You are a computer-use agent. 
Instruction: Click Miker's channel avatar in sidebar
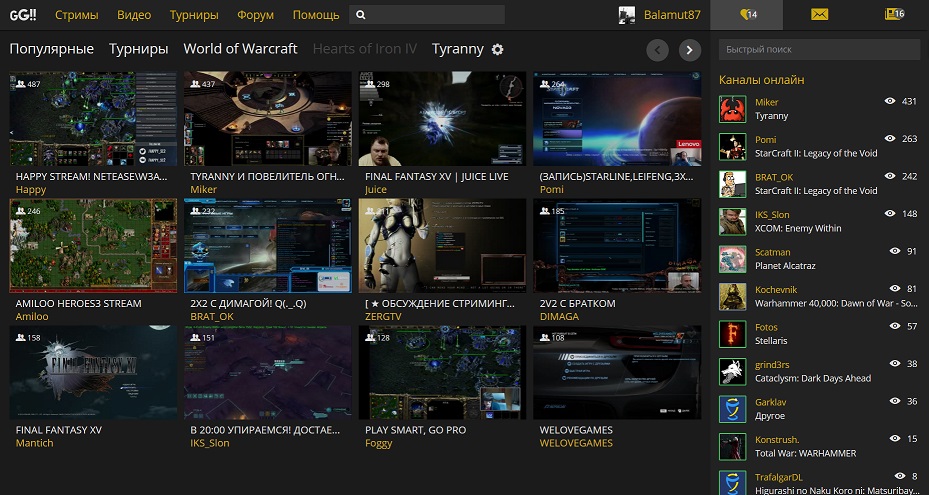[x=732, y=109]
